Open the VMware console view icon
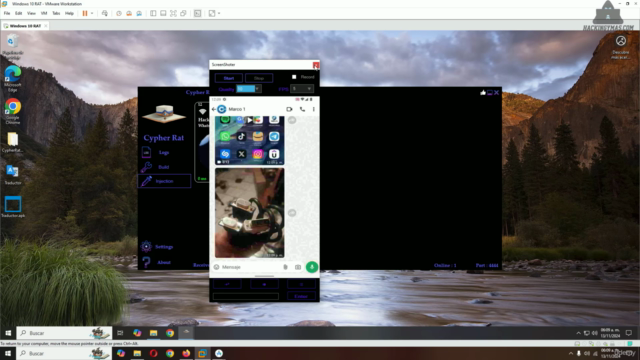Screen dimensions: 640x360 (198, 13)
